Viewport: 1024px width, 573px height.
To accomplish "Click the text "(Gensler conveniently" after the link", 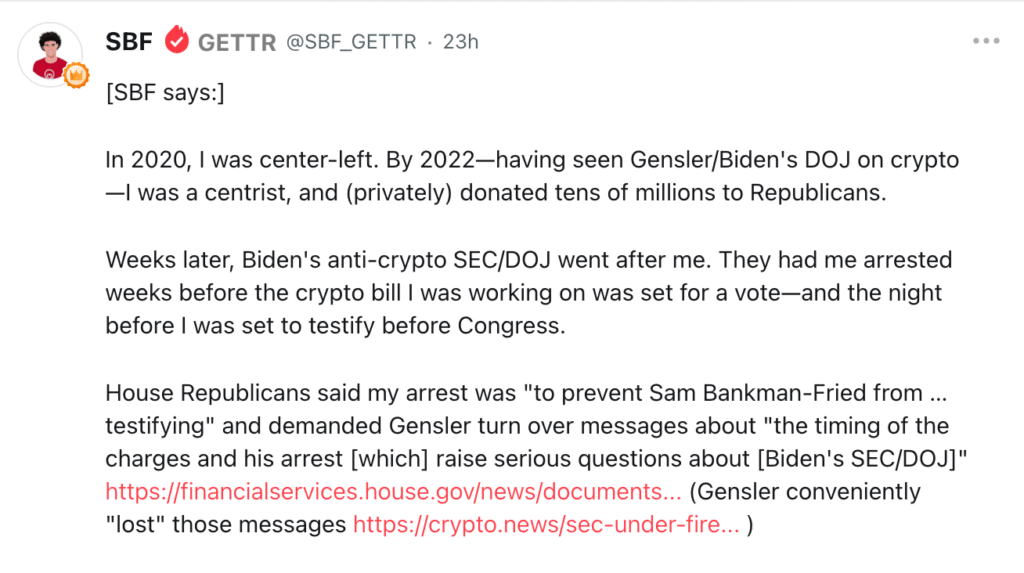I will click(805, 492).
